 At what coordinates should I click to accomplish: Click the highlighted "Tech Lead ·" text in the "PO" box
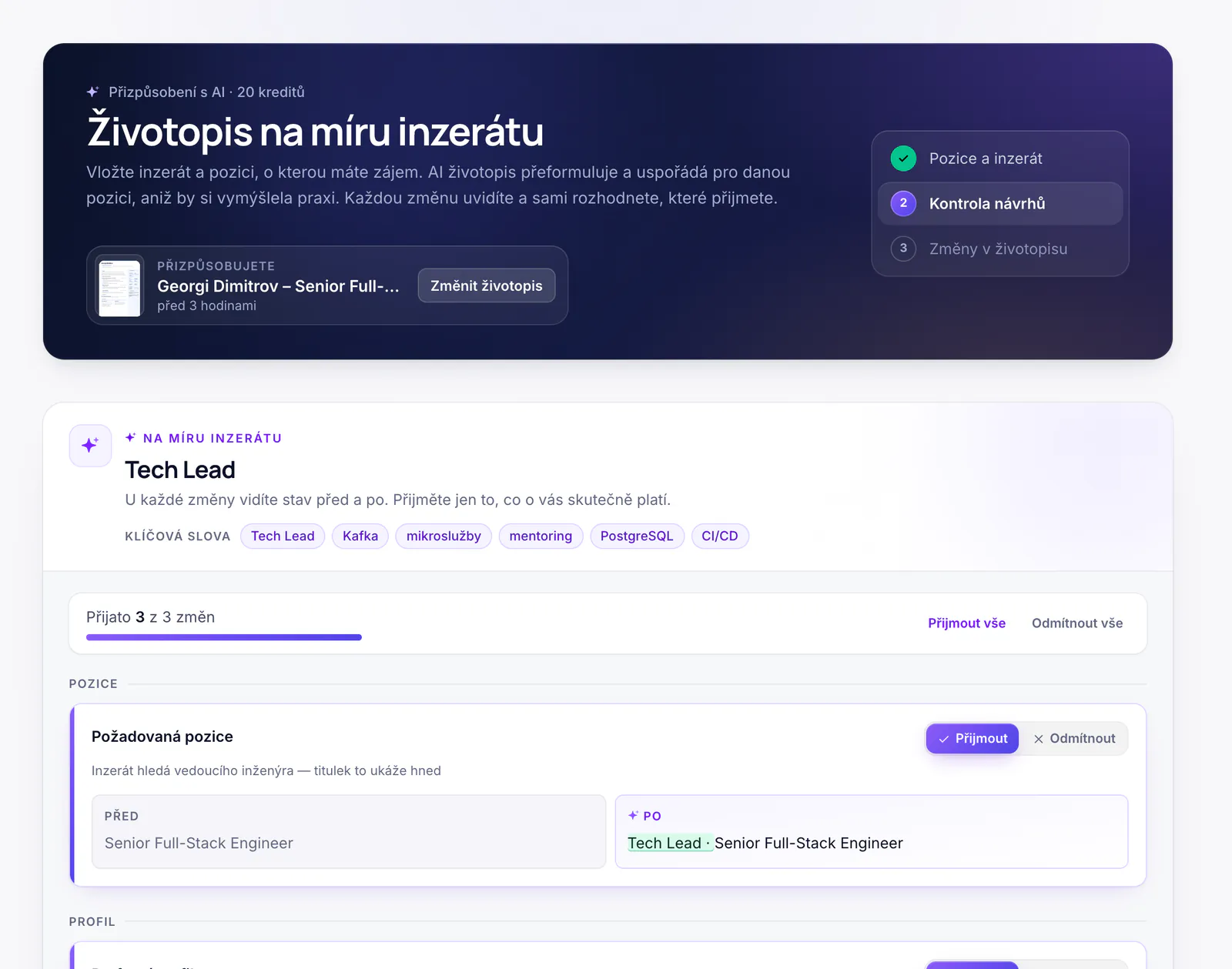tap(670, 844)
